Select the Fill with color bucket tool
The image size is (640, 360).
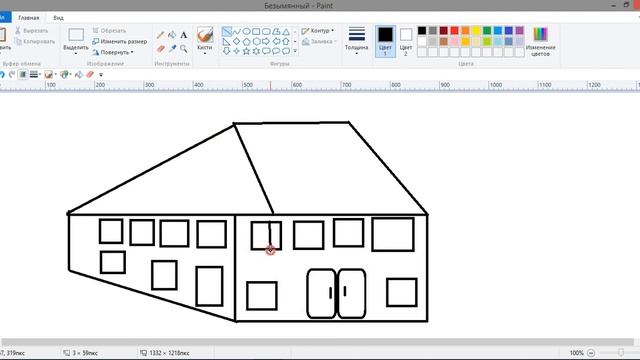tap(172, 35)
